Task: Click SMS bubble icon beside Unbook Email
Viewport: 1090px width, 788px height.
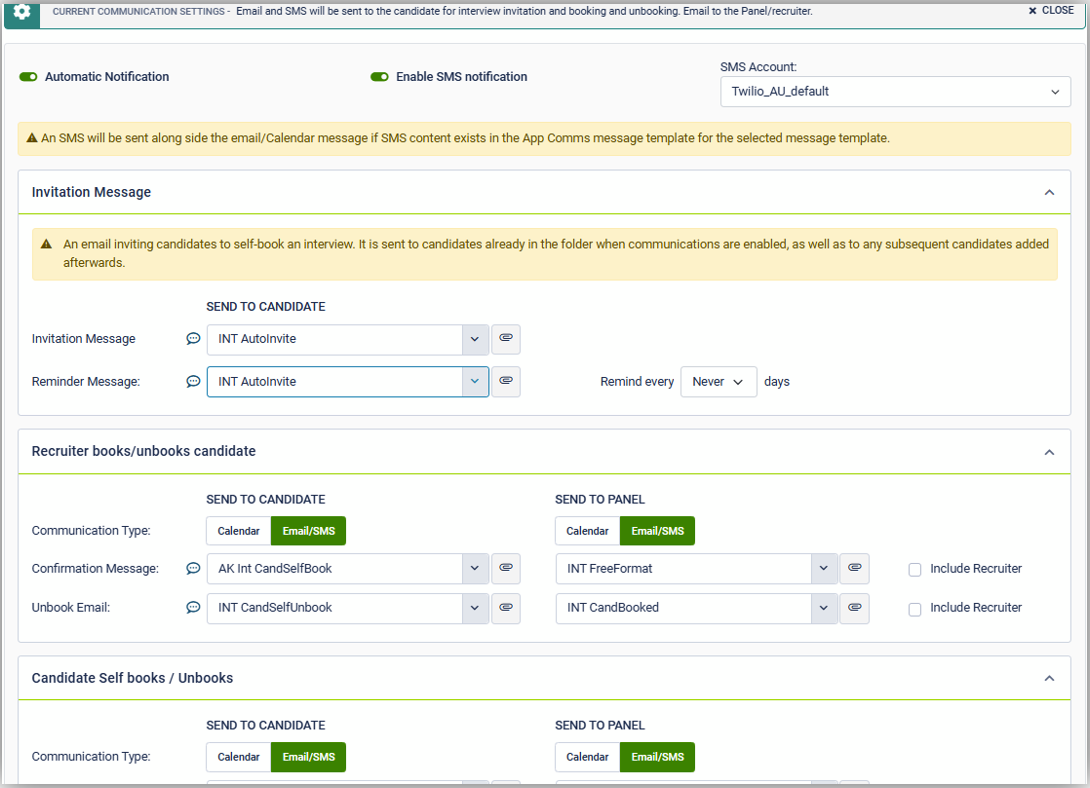Action: [x=193, y=607]
